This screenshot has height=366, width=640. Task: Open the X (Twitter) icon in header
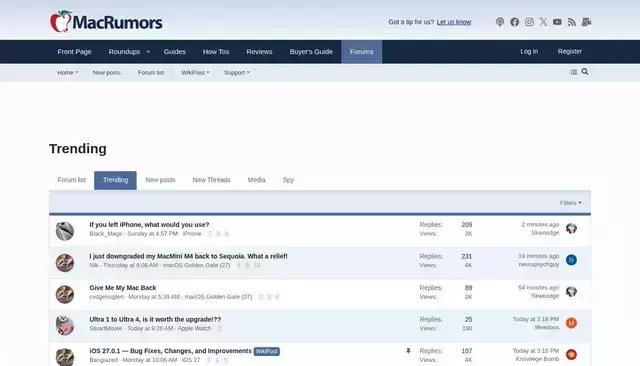[543, 22]
